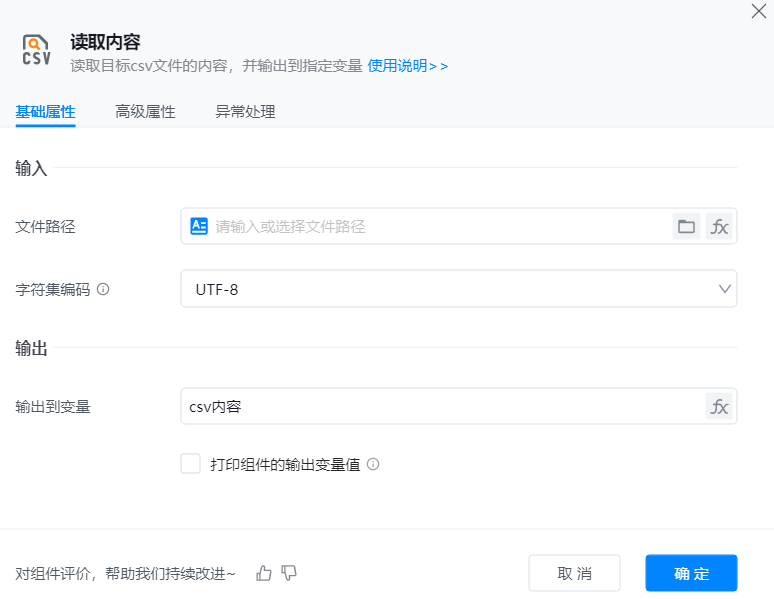
Task: Click the csv内容 output variable field
Action: coord(440,406)
